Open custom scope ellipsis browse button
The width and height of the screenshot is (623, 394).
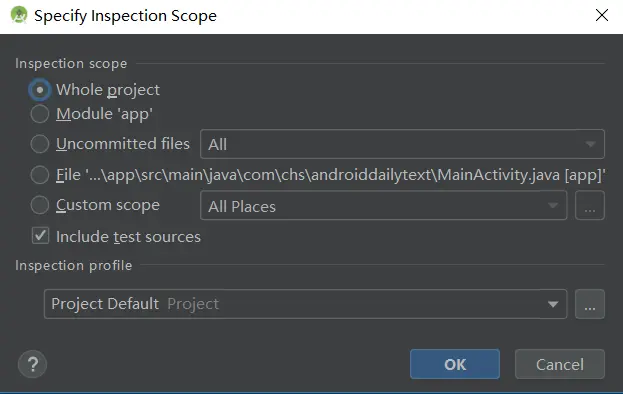[x=590, y=205]
